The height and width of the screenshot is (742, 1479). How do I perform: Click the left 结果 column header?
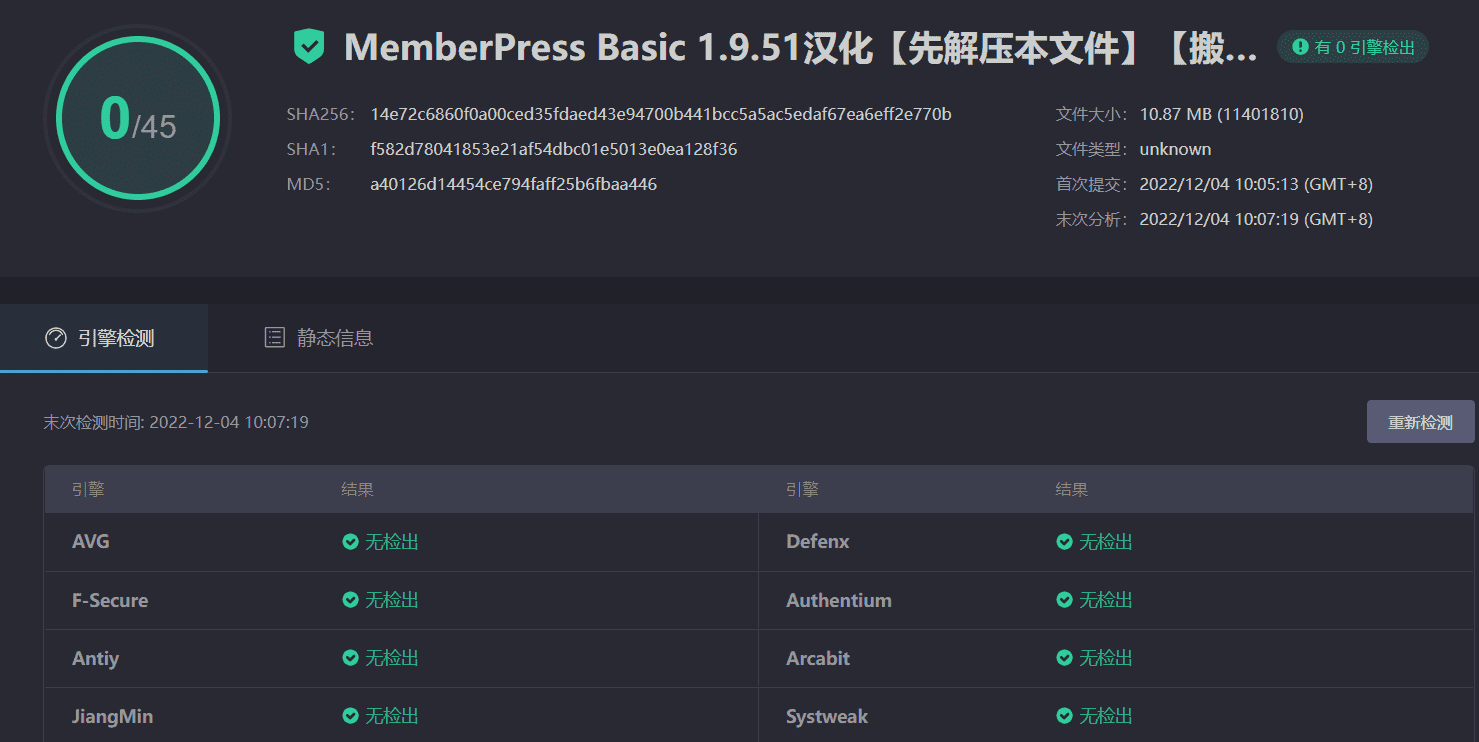pyautogui.click(x=358, y=490)
